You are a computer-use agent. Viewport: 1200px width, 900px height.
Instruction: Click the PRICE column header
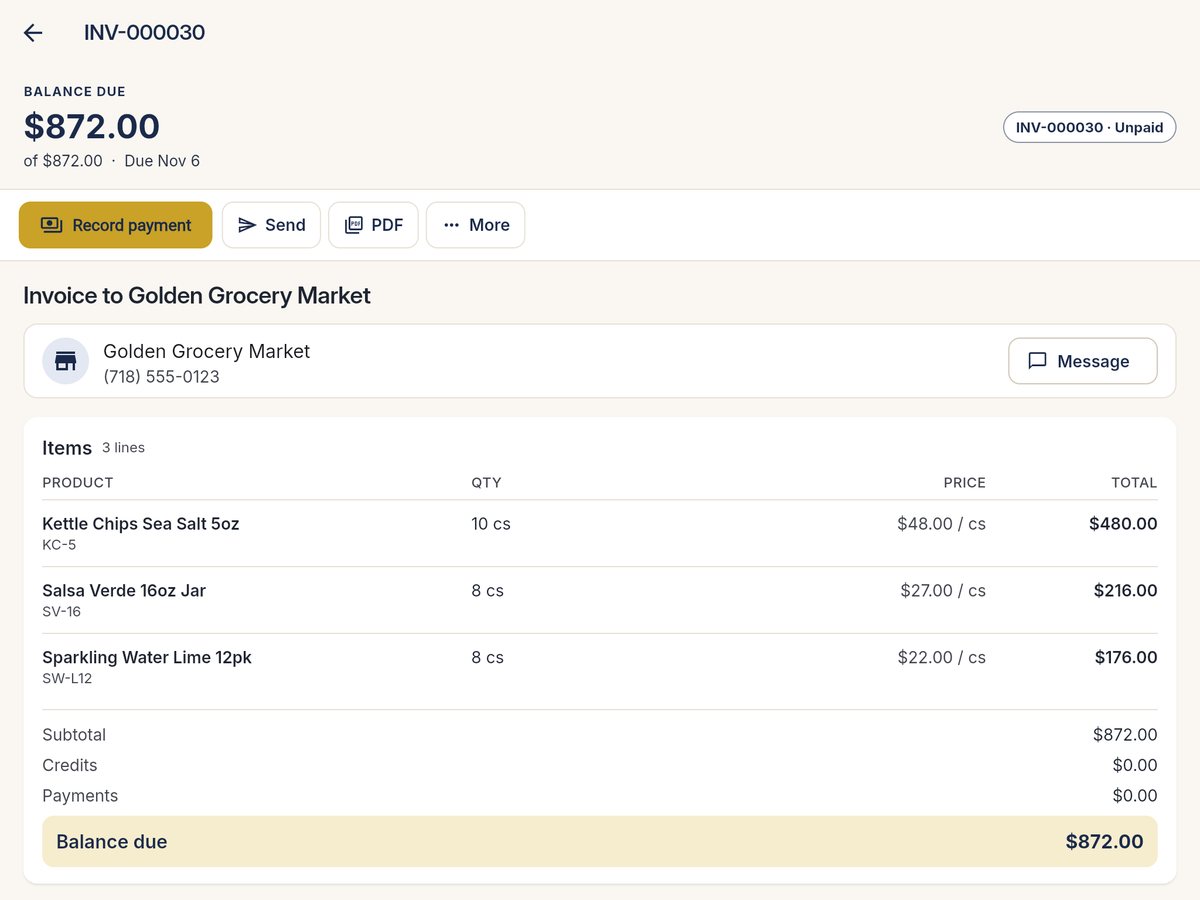[965, 482]
